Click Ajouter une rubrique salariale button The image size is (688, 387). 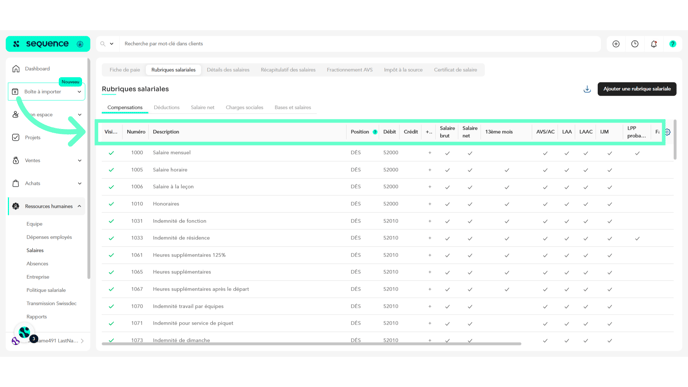pos(637,89)
